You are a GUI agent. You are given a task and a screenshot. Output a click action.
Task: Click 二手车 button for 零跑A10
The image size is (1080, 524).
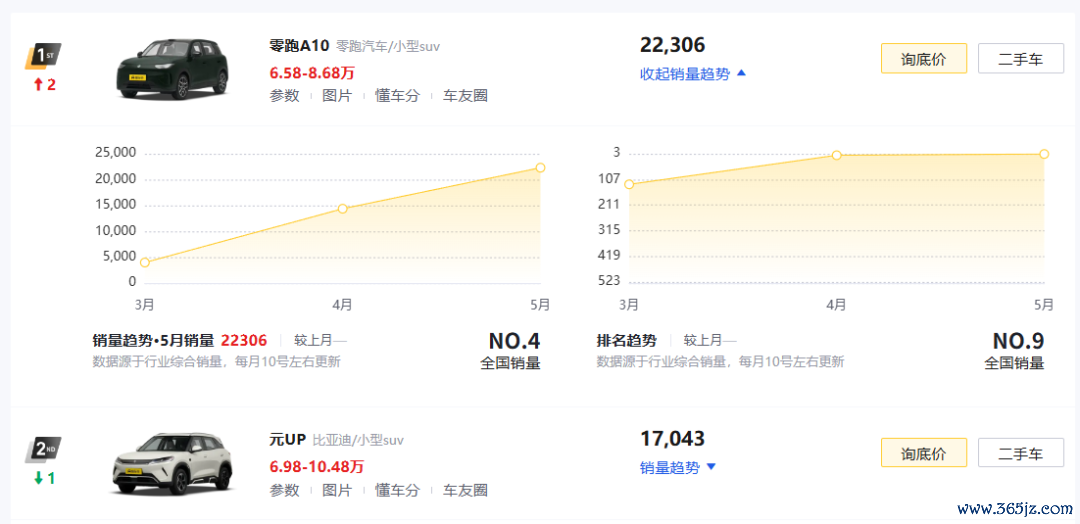pyautogui.click(x=1021, y=59)
